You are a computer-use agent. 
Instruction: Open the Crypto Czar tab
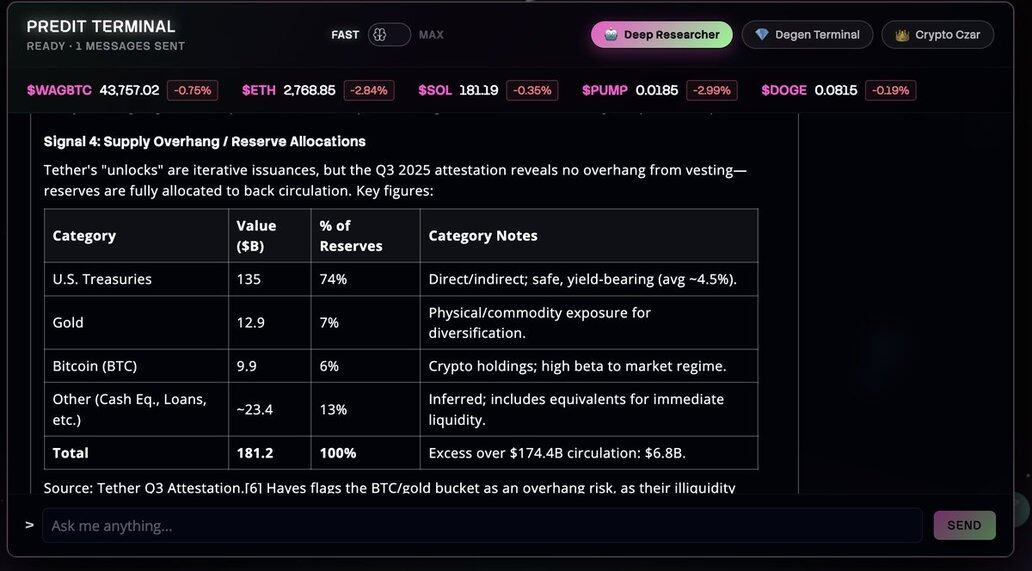937,35
